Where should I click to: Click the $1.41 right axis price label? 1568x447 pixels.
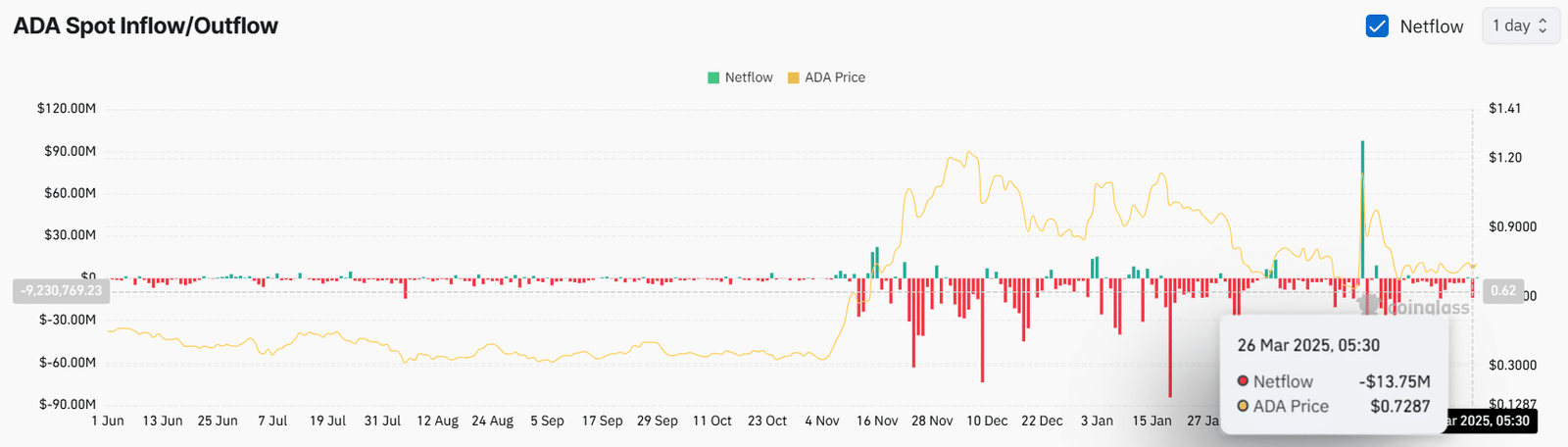[1504, 108]
